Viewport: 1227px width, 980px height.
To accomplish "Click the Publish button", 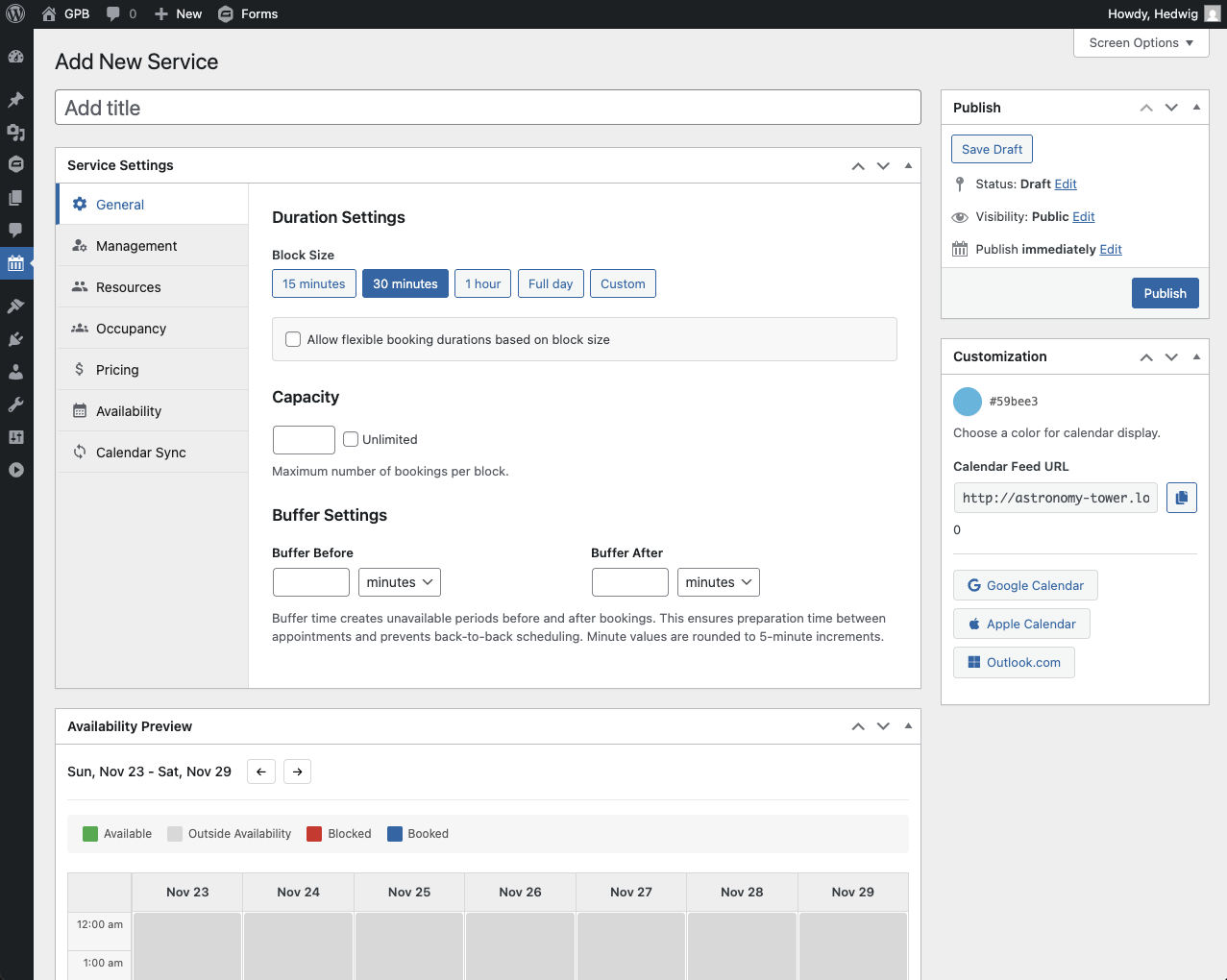I will pos(1165,293).
